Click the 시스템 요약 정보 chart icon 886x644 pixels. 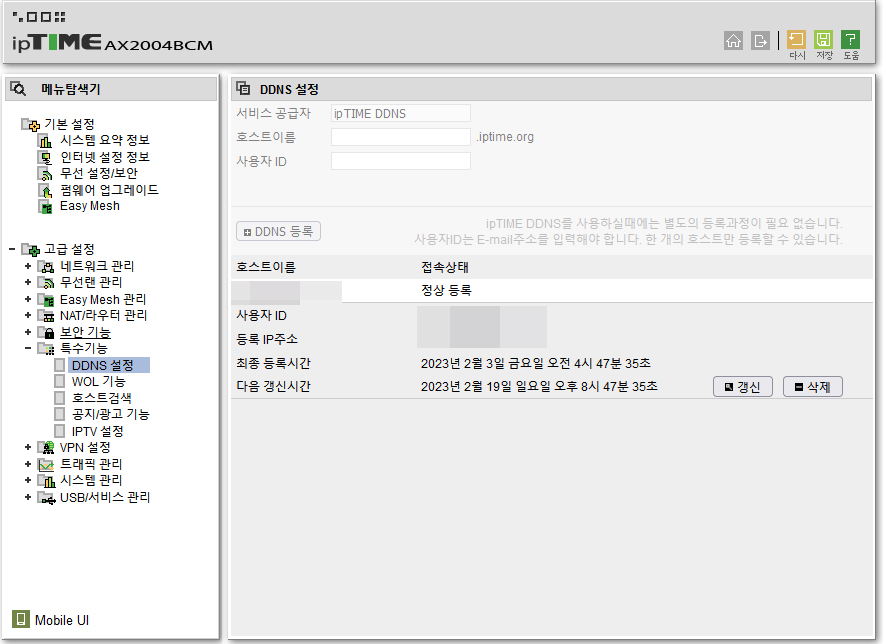tap(45, 140)
